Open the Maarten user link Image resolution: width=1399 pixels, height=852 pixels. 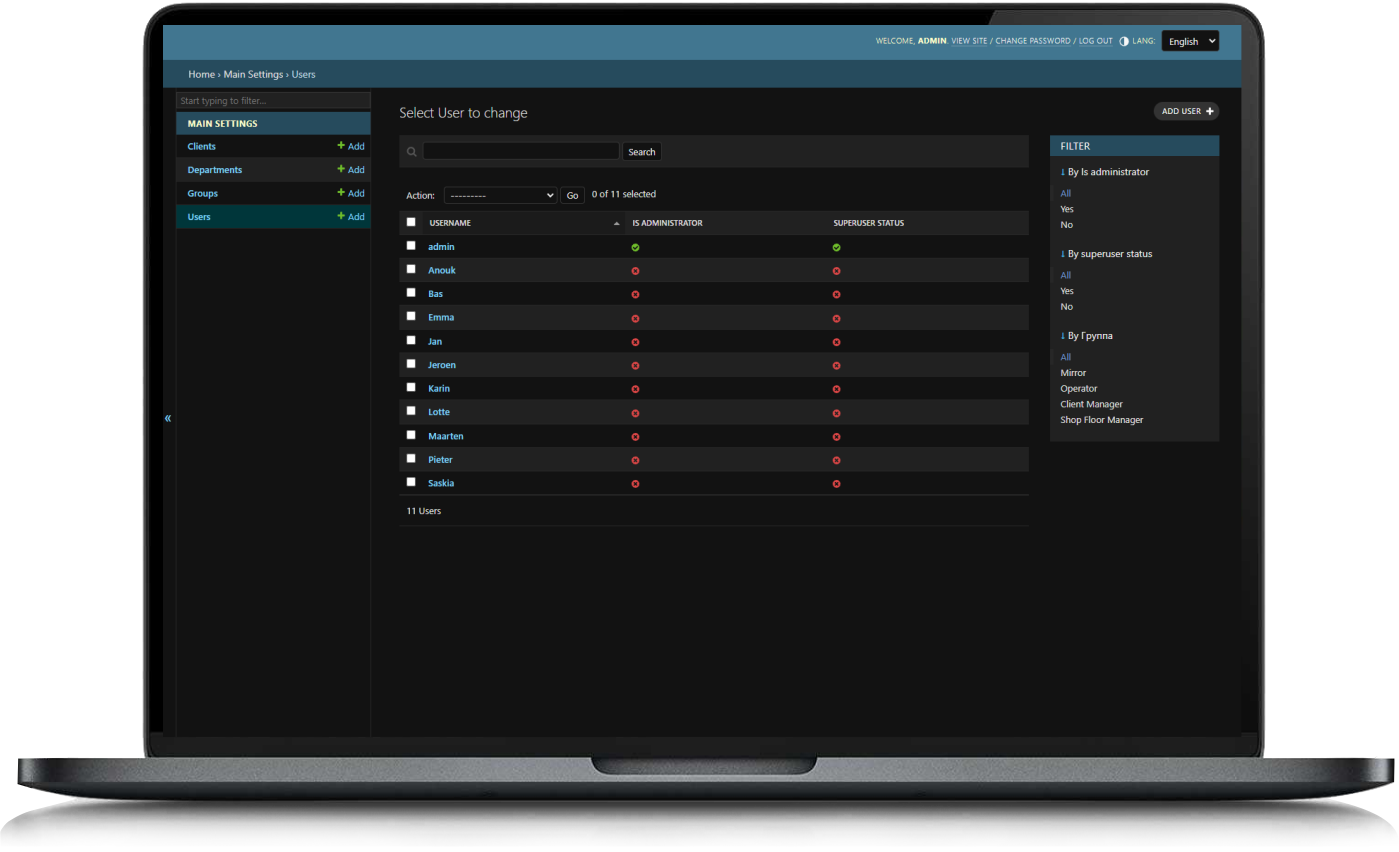(x=446, y=436)
